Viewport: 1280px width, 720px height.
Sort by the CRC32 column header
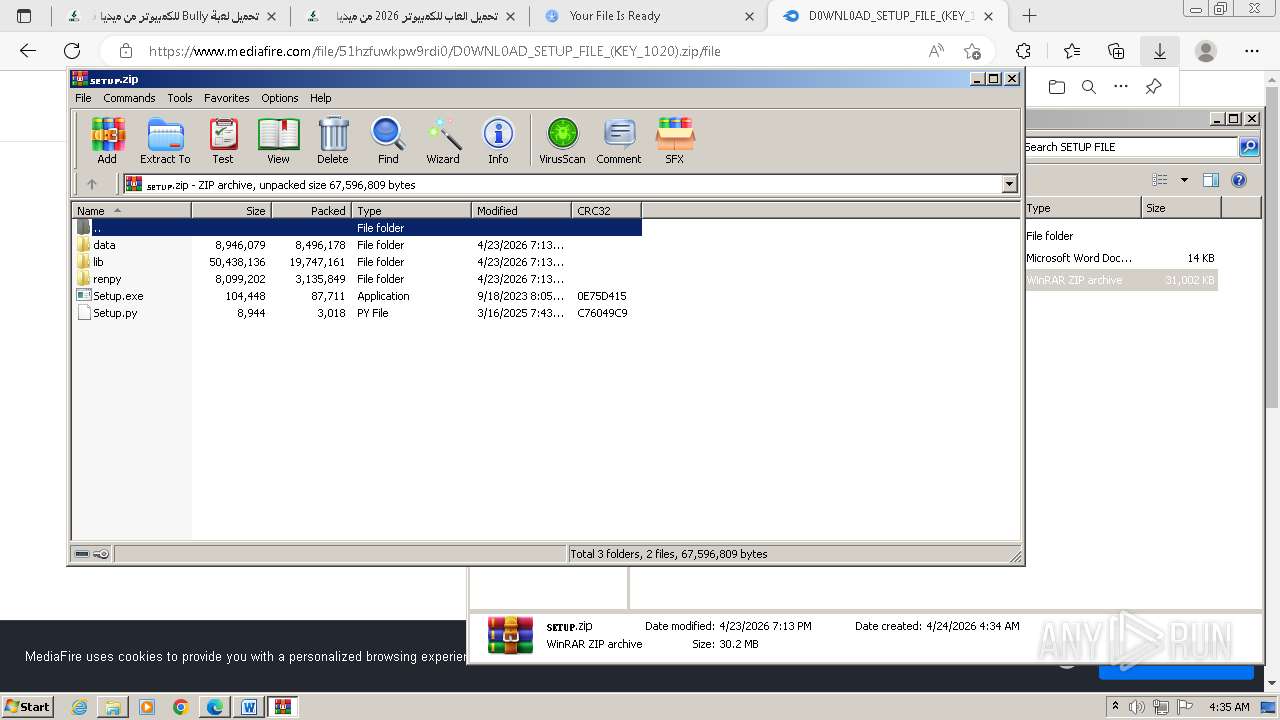(x=606, y=210)
